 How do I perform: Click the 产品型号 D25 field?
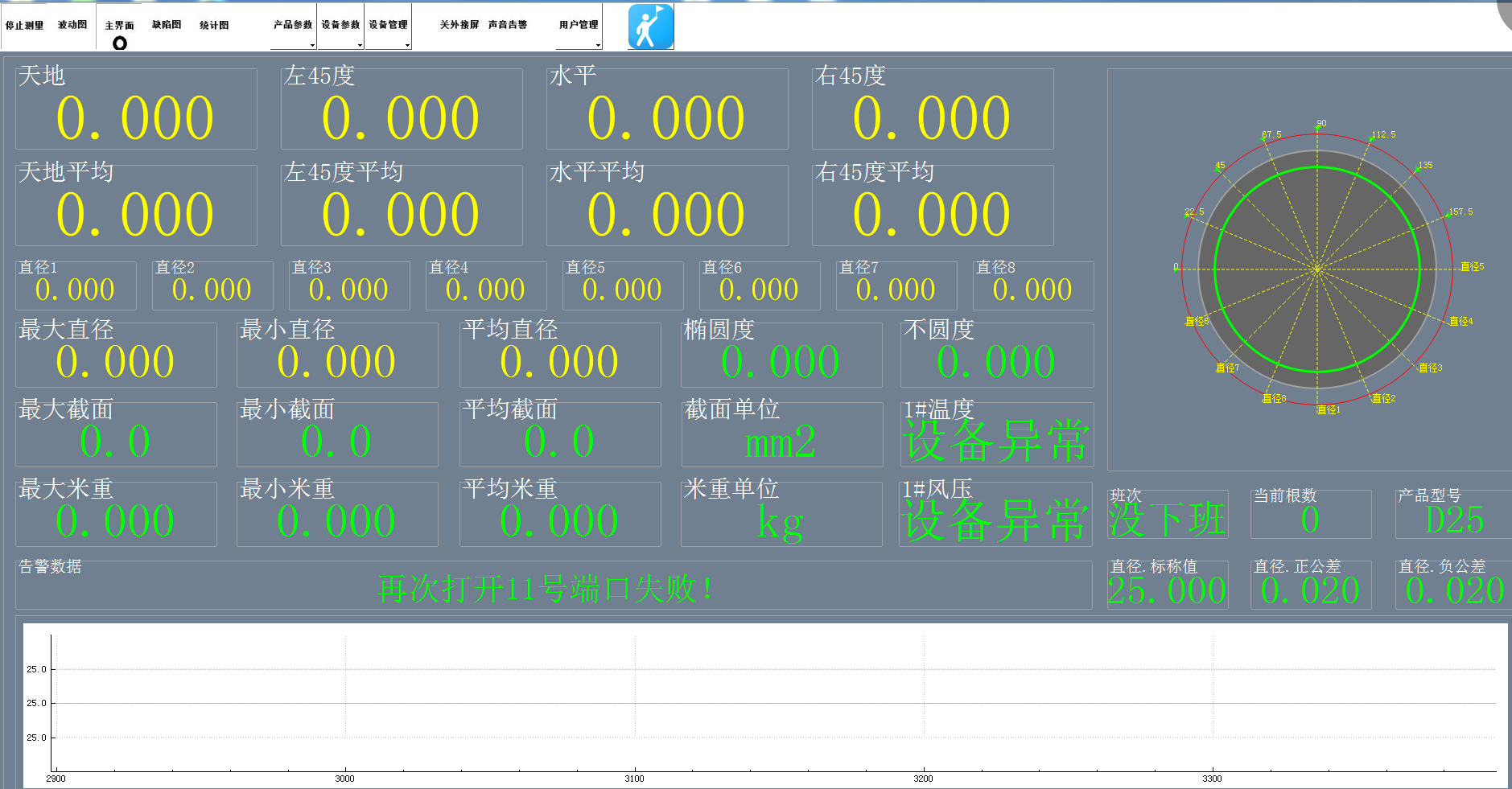[1453, 520]
